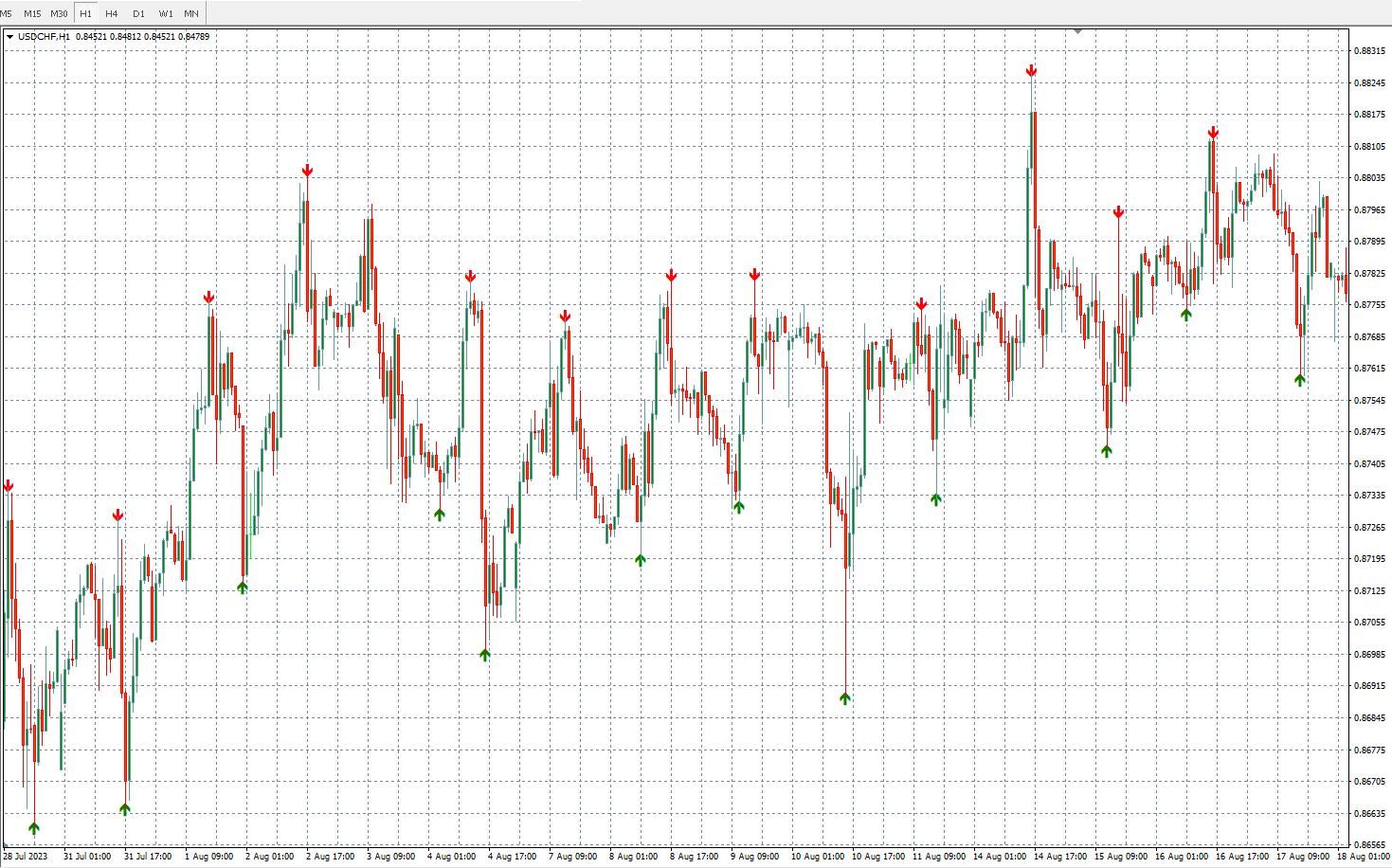Open the dropdown triangle beside USDCHF,H1

coord(9,37)
